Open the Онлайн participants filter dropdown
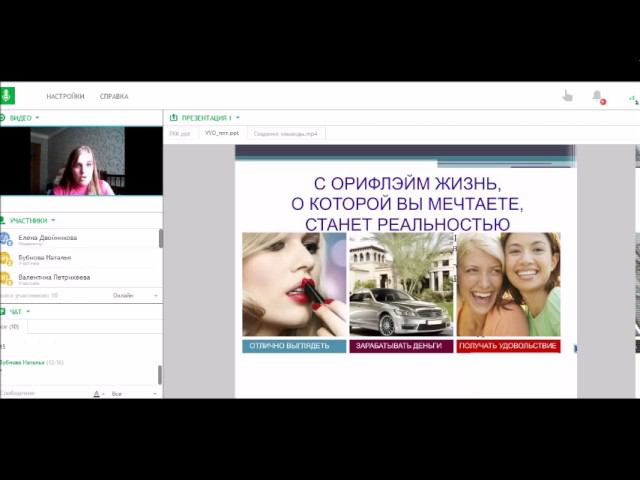Screen dimensions: 640x480 pos(135,295)
